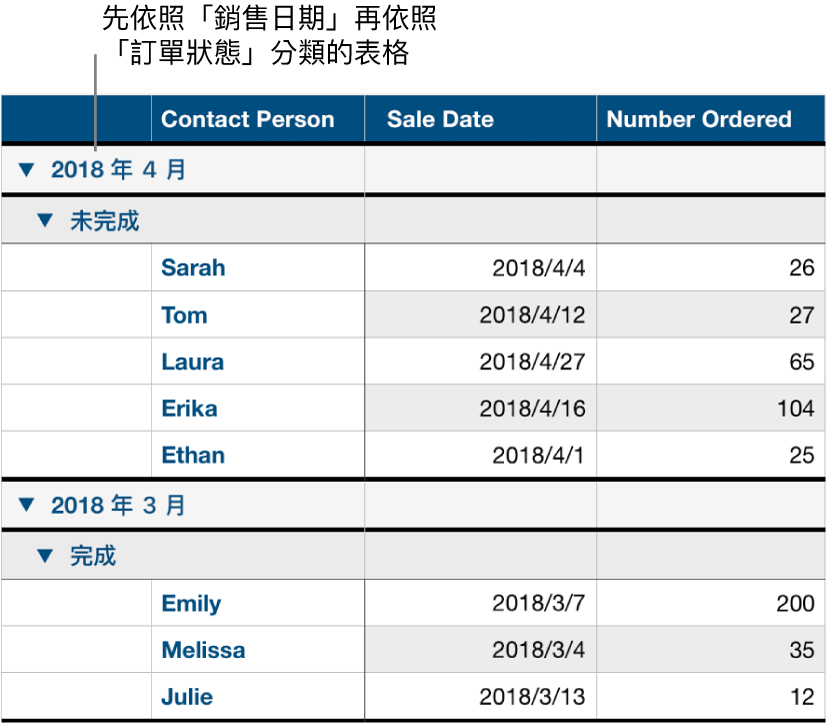Collapse the 2018 年 3 月 group

(26, 505)
